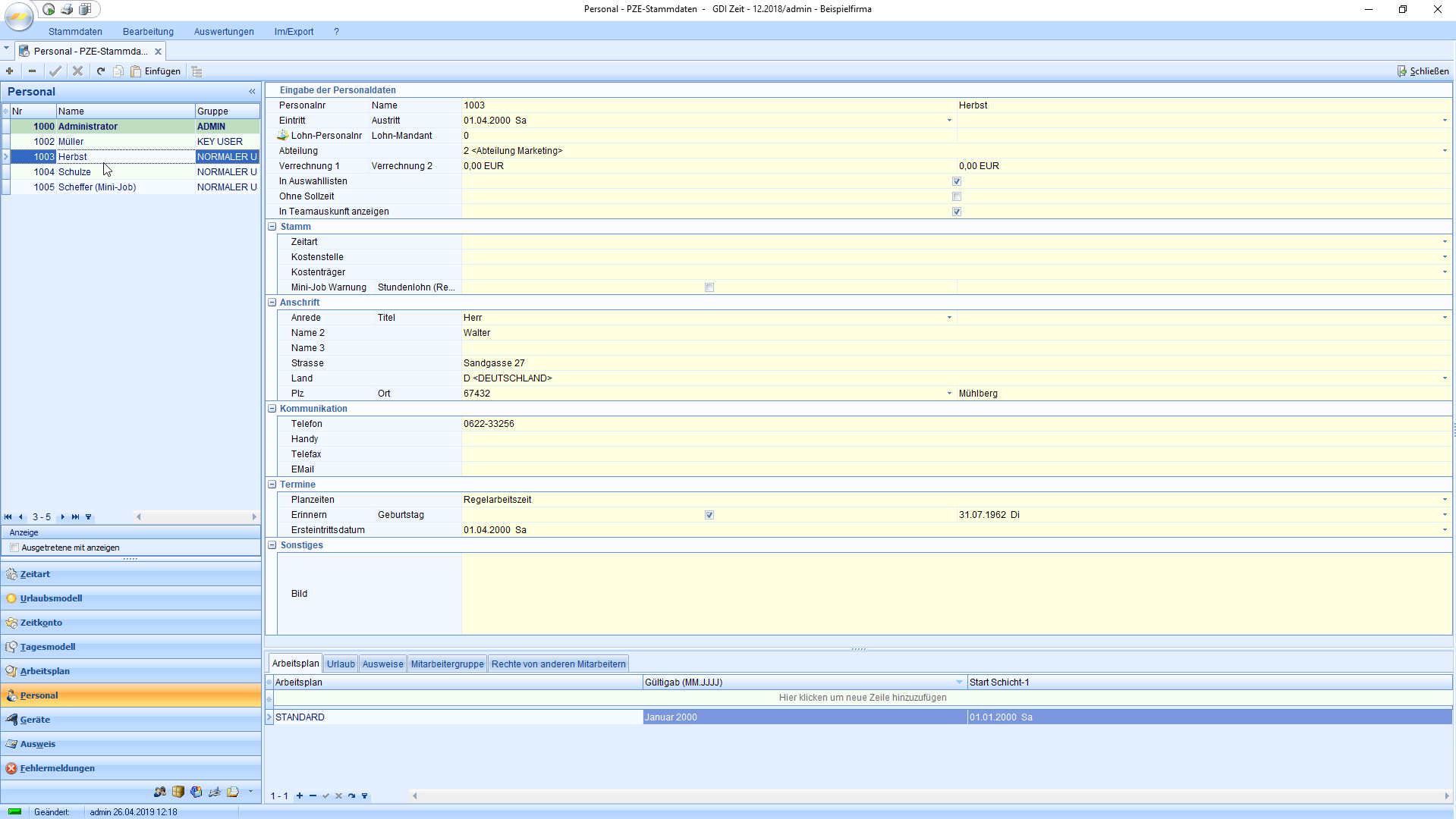The image size is (1456, 819).
Task: Click the airplane icon in the navigation footer
Action: coord(215,792)
